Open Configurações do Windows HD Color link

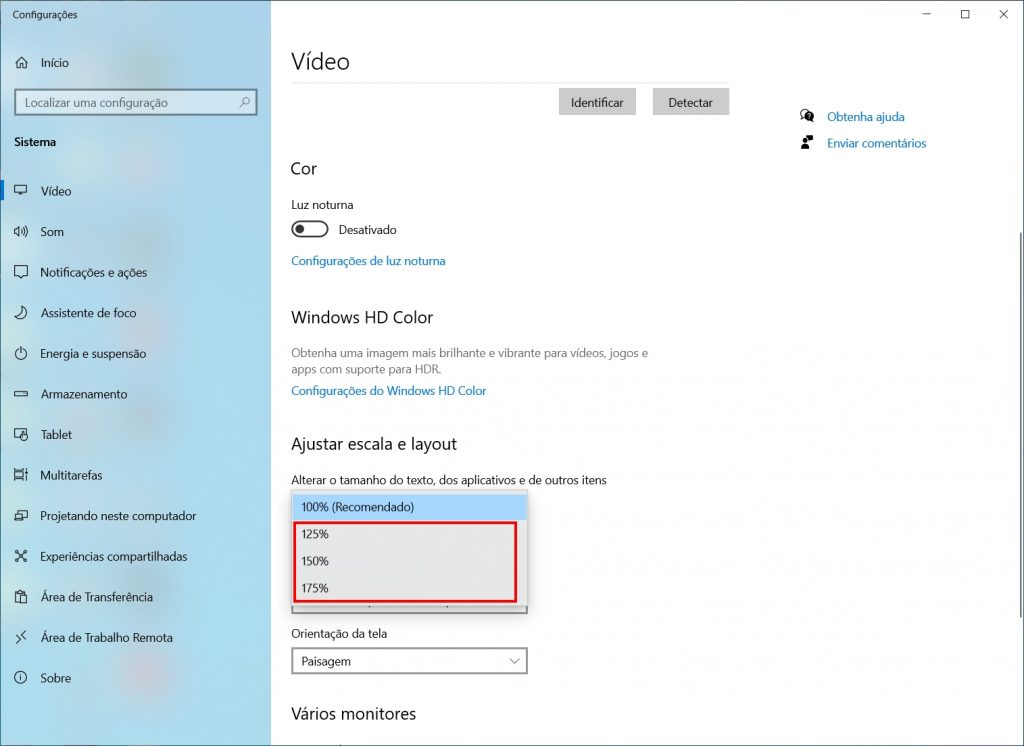[389, 391]
